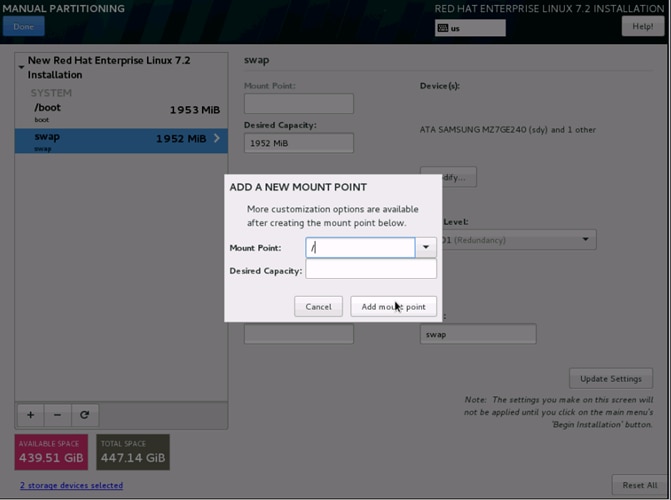Click the plus icon to add mount point

click(30, 415)
